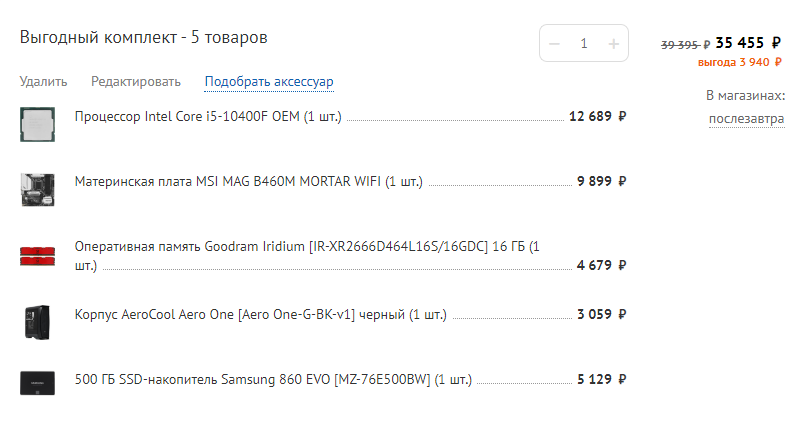Open Корпус AeroCool Aero One title
Screen dimensions: 802x428
(x=260, y=314)
